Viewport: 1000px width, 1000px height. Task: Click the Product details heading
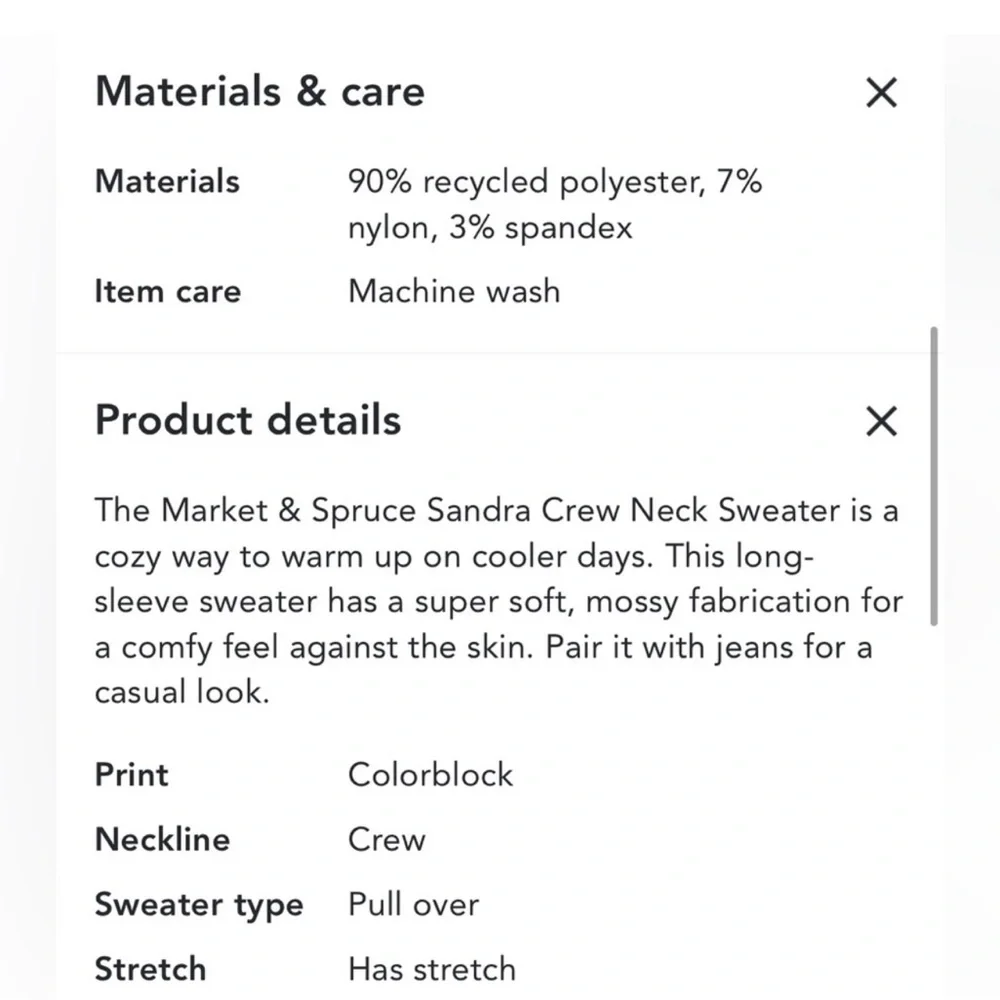(247, 421)
